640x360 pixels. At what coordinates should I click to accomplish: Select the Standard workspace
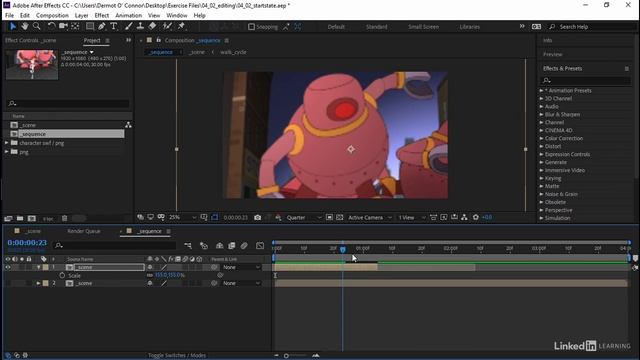(376, 27)
